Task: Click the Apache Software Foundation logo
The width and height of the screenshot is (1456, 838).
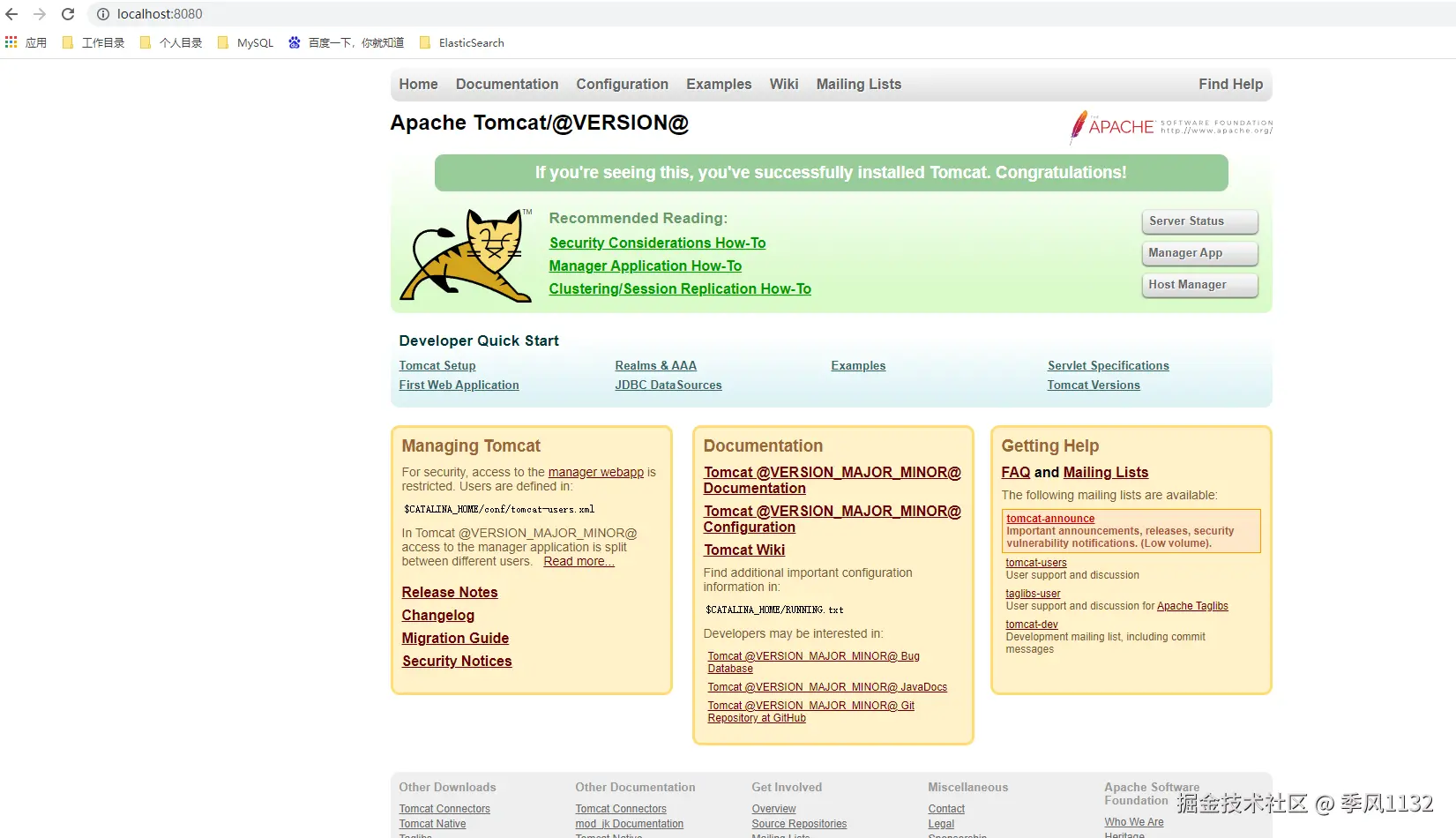Action: [x=1171, y=127]
